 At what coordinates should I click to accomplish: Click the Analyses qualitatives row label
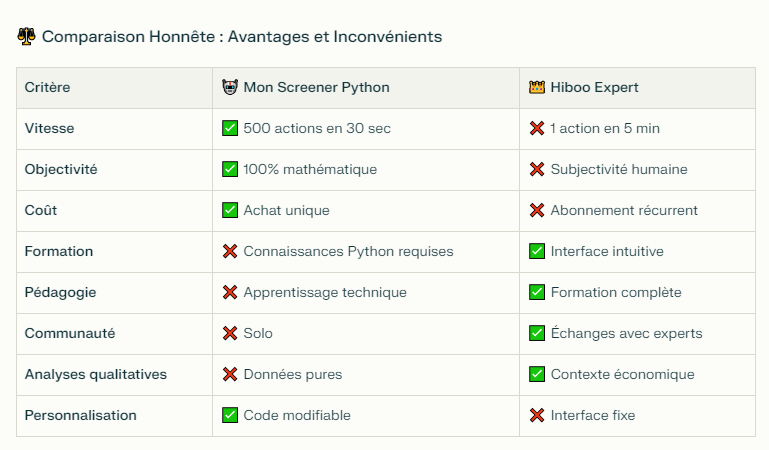(x=96, y=375)
